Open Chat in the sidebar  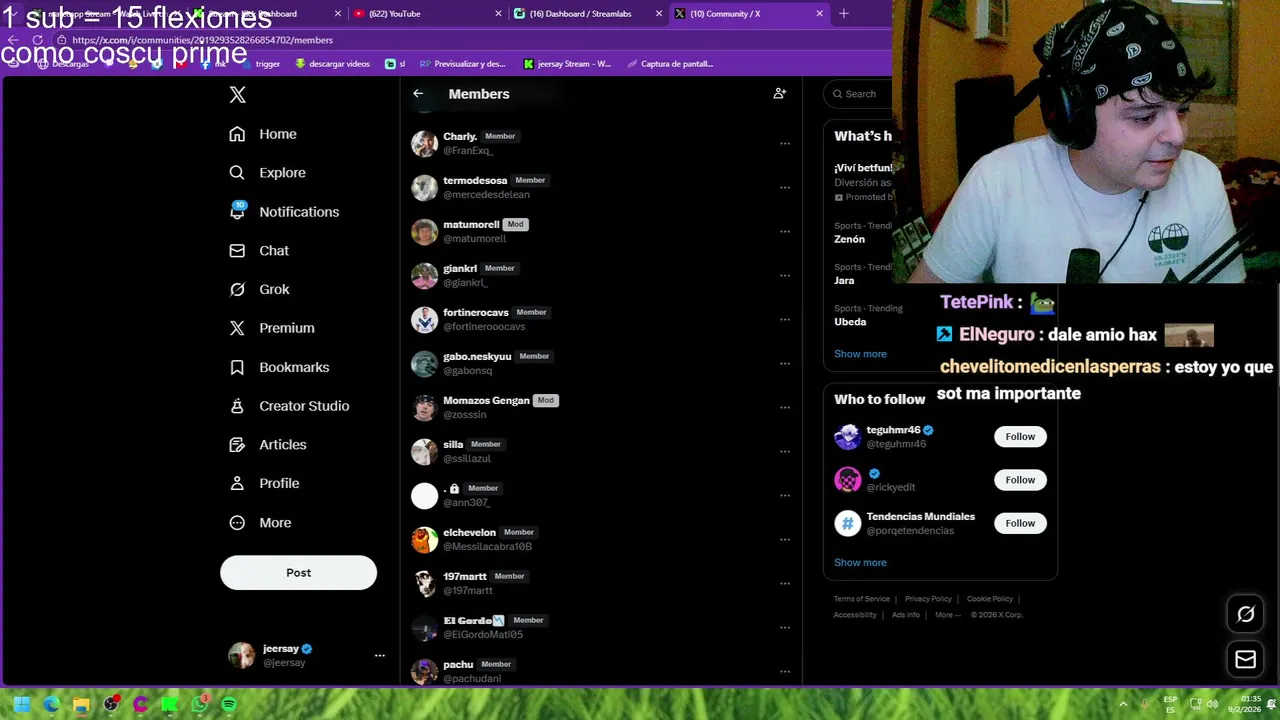(259, 251)
